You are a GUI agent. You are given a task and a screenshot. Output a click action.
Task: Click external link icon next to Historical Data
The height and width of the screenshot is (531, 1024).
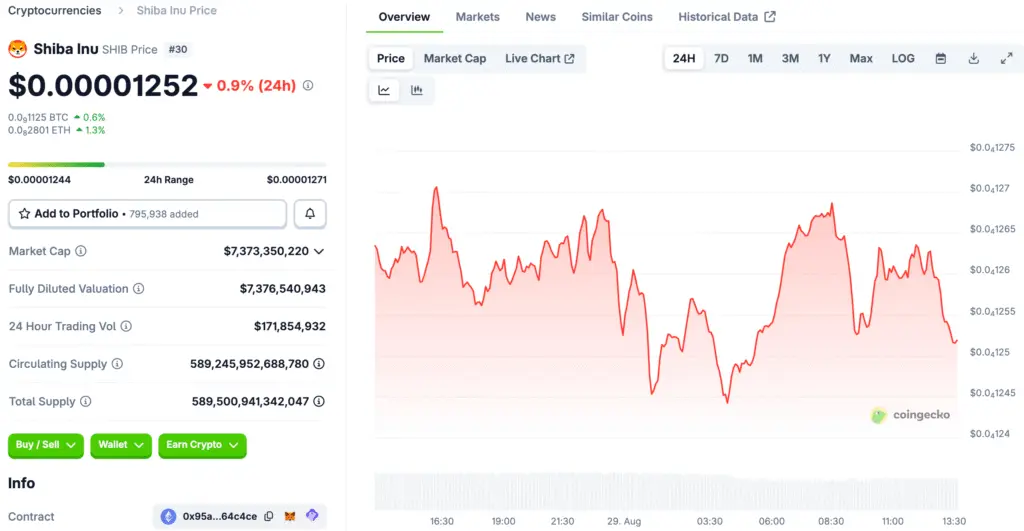pyautogui.click(x=770, y=16)
